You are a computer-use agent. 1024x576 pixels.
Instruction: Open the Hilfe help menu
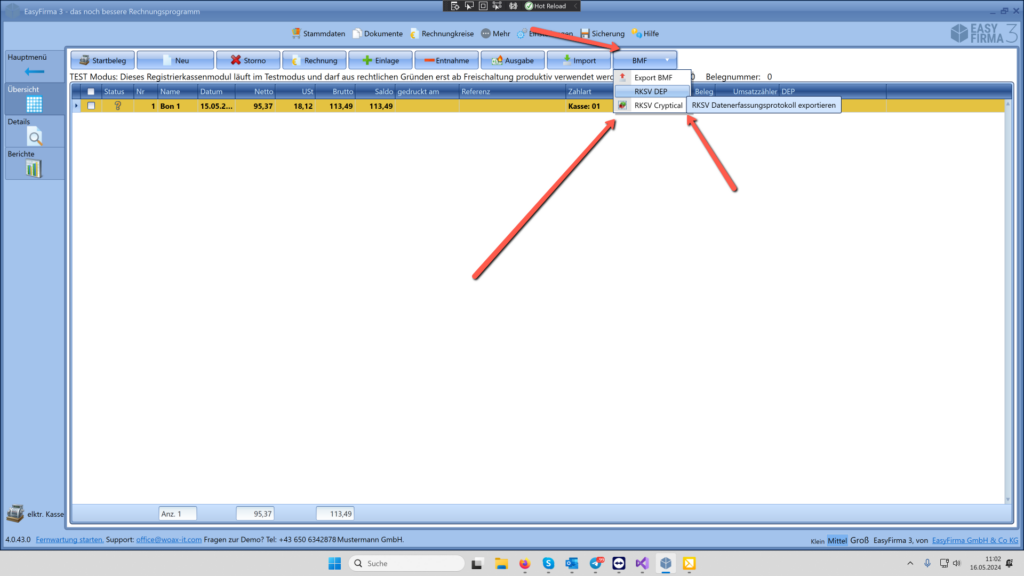[x=645, y=33]
